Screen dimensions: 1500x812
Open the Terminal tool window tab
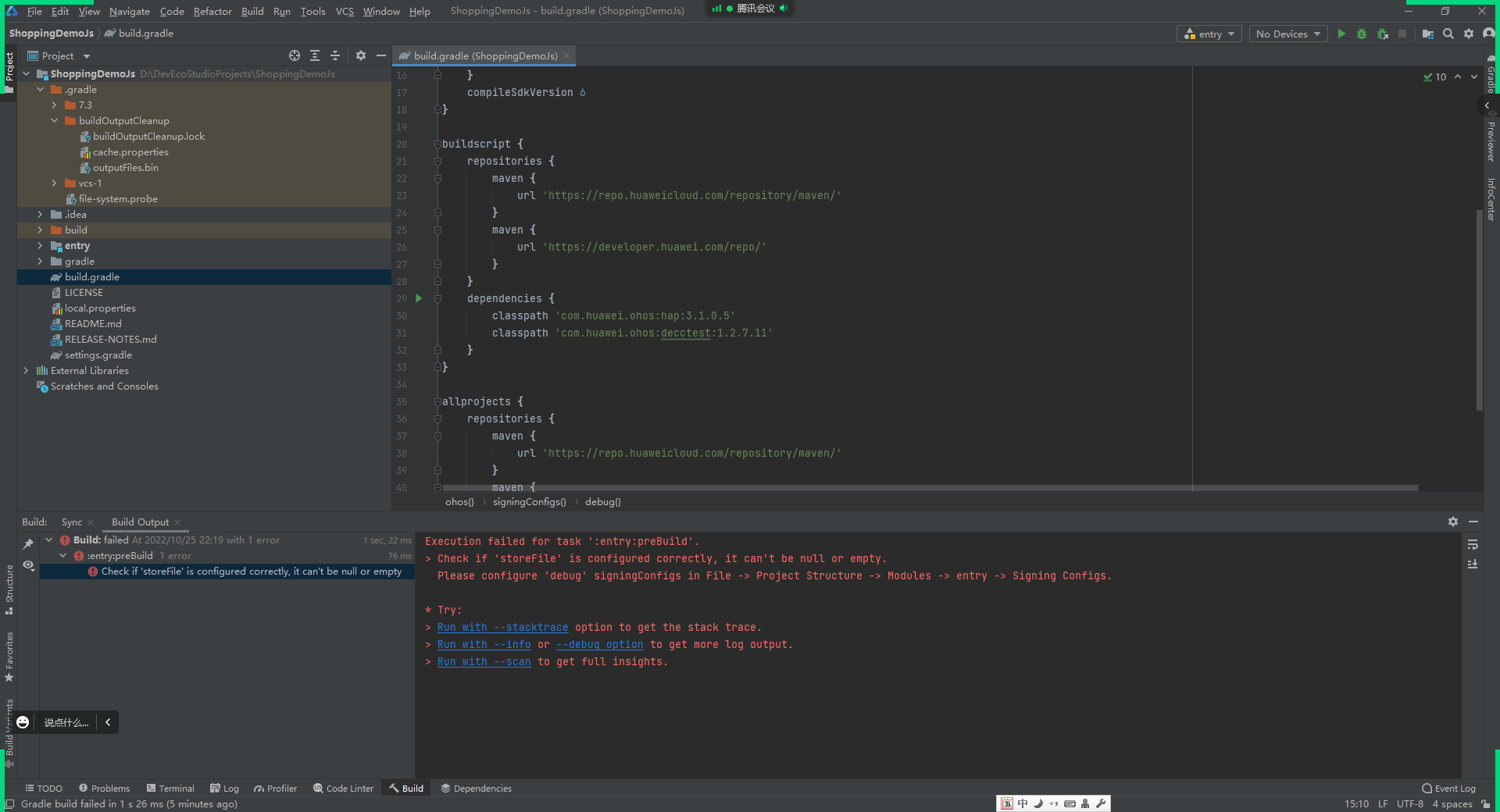(170, 789)
